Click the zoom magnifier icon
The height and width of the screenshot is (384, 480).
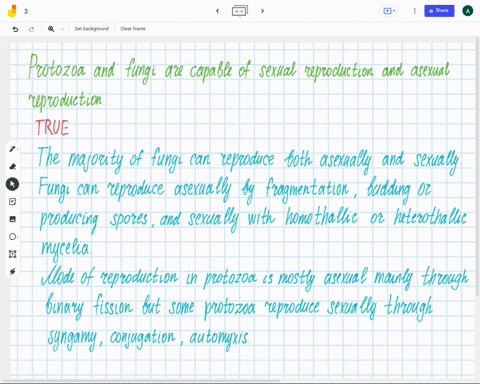(51, 29)
